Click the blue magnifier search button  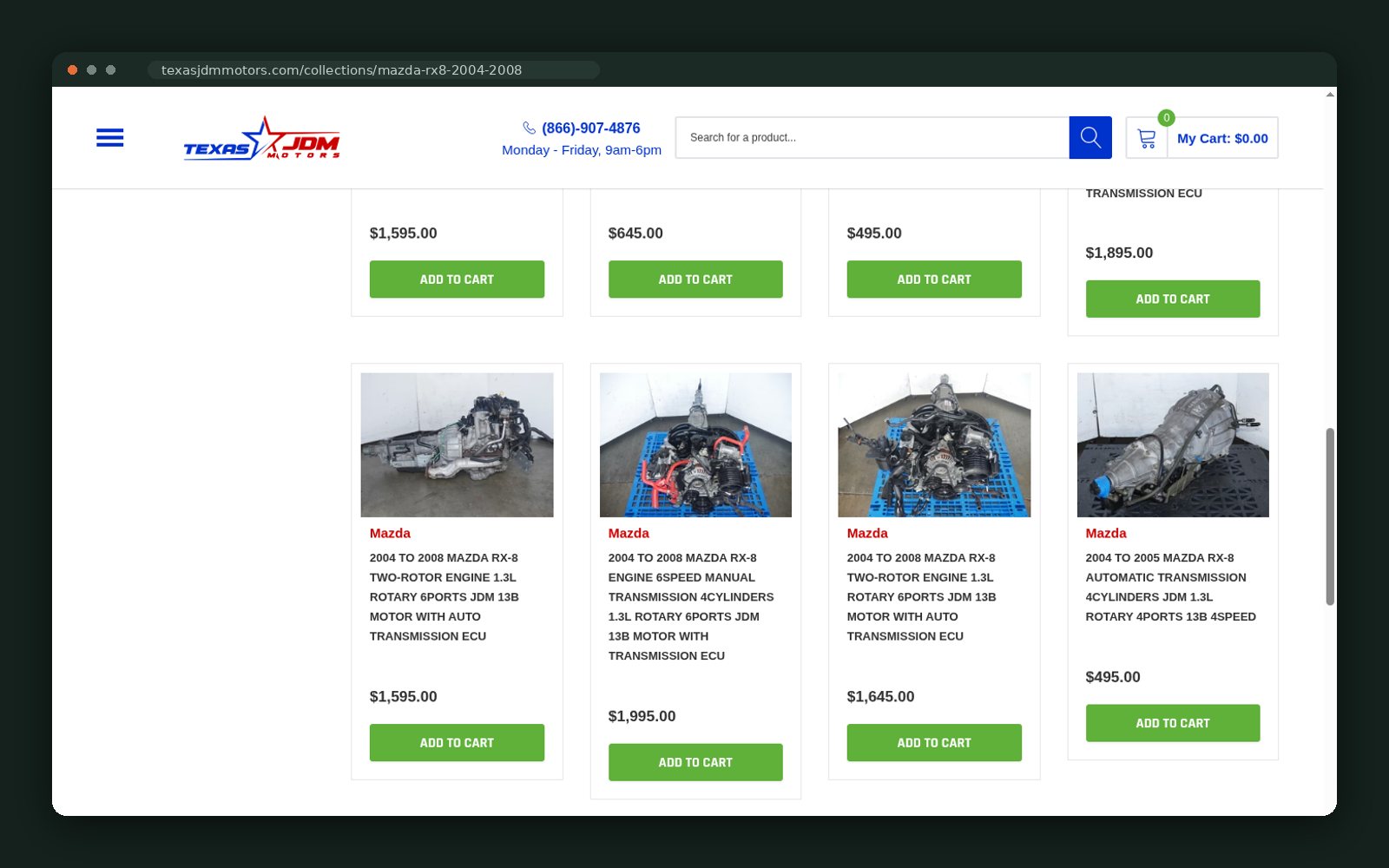pos(1090,137)
